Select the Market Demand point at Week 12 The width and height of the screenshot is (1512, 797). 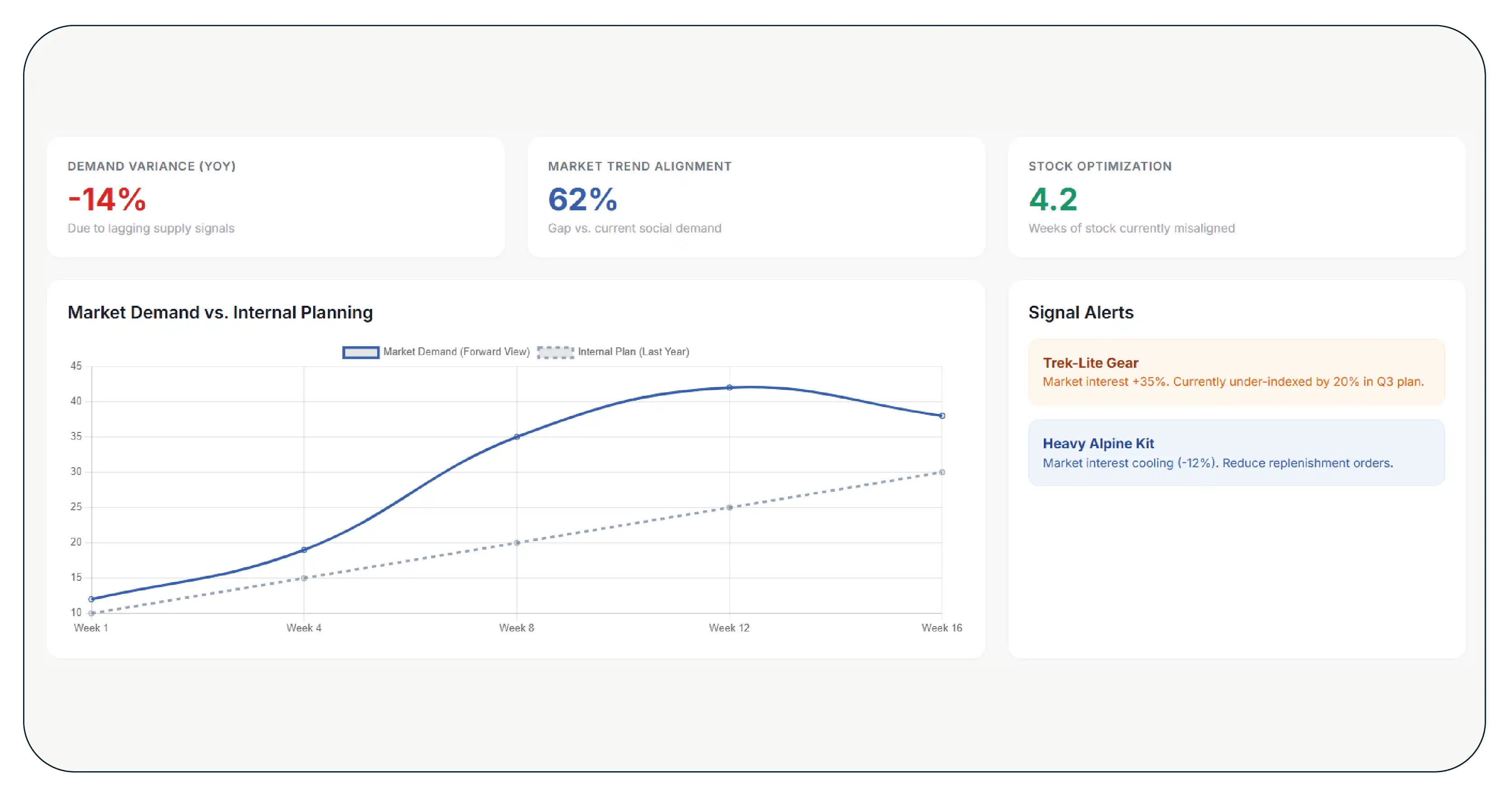729,387
